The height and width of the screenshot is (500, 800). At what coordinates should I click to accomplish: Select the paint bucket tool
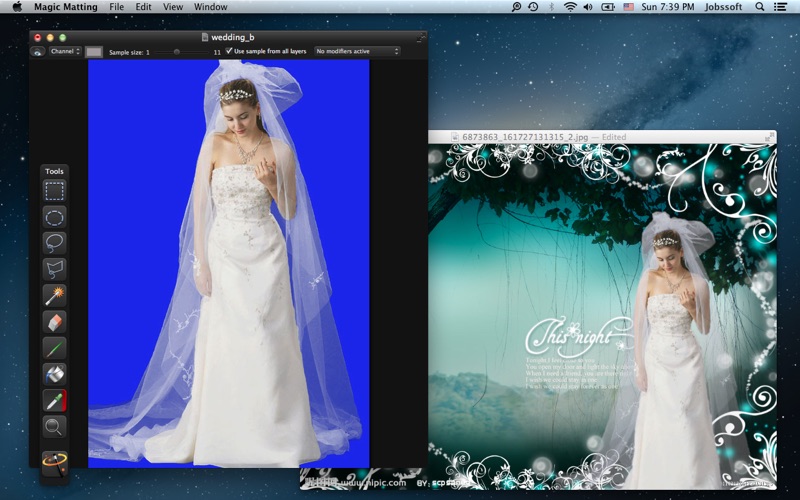pos(54,374)
